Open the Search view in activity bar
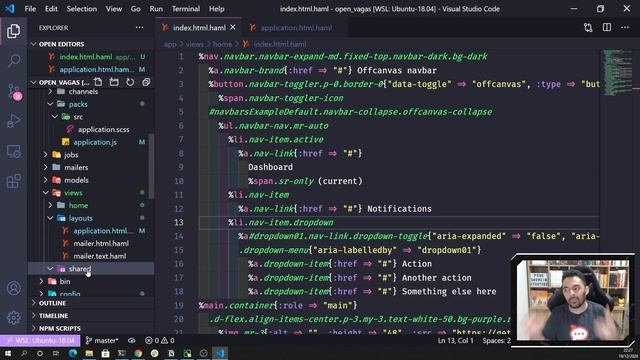This screenshot has height=360, width=640. click(13, 61)
